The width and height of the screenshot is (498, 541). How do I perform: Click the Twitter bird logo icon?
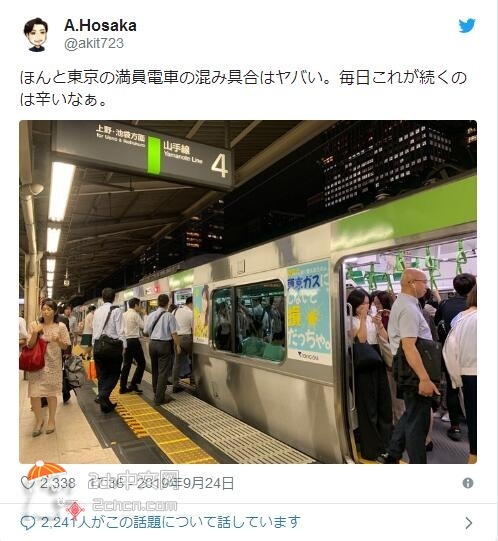tap(467, 26)
